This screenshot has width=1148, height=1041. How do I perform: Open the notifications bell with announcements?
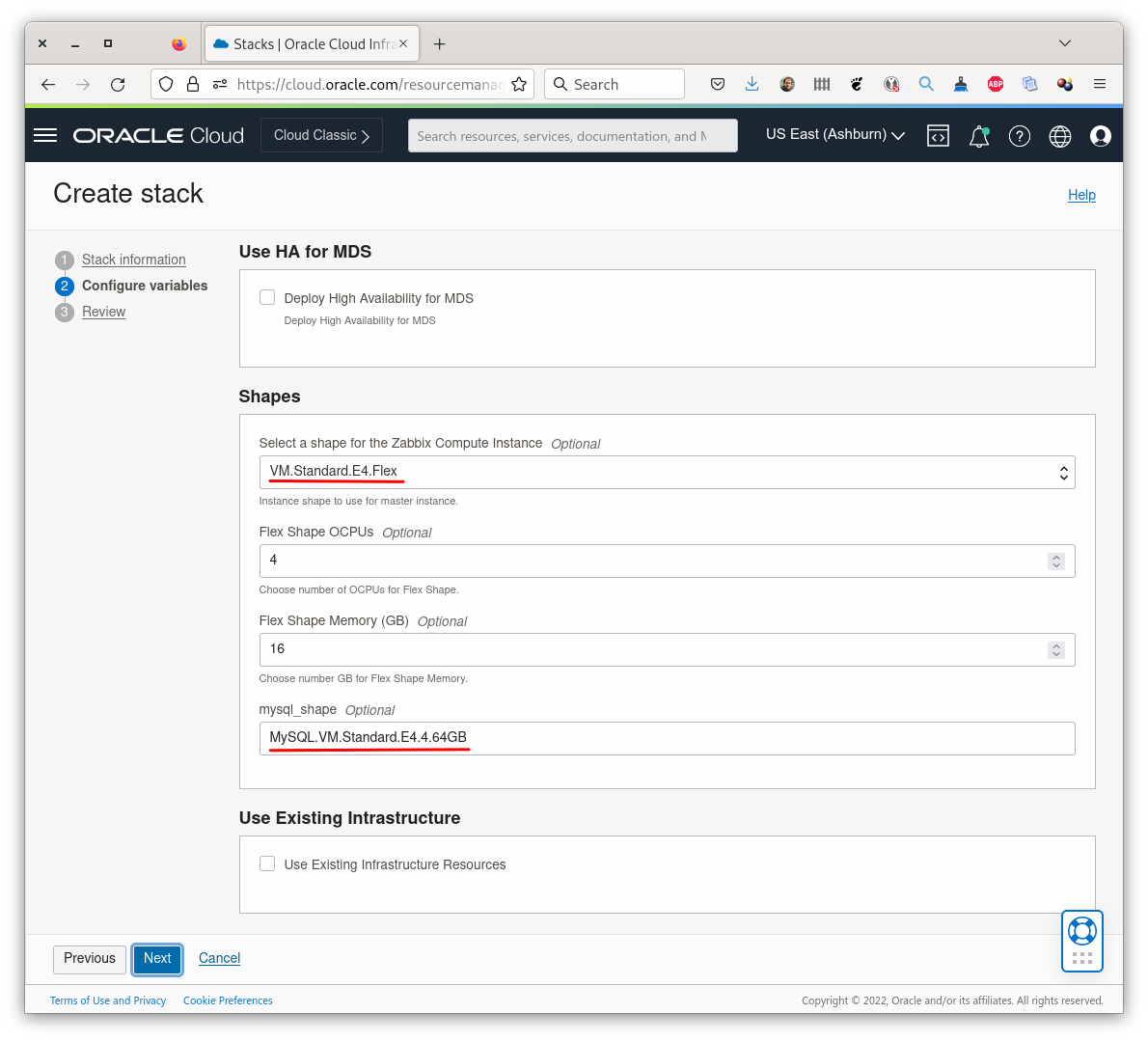click(979, 136)
